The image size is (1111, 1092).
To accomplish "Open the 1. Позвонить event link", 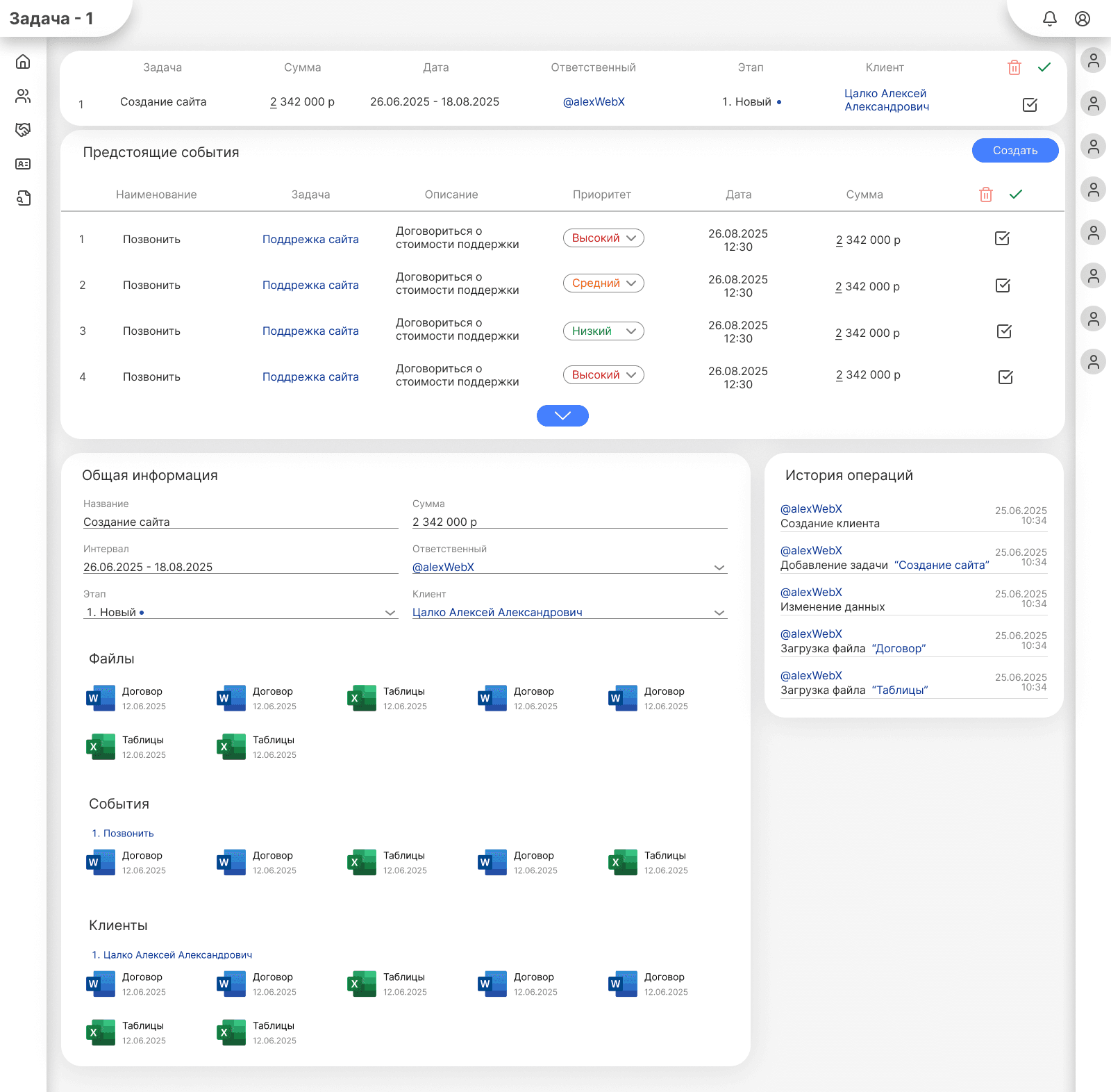I will pos(123,833).
